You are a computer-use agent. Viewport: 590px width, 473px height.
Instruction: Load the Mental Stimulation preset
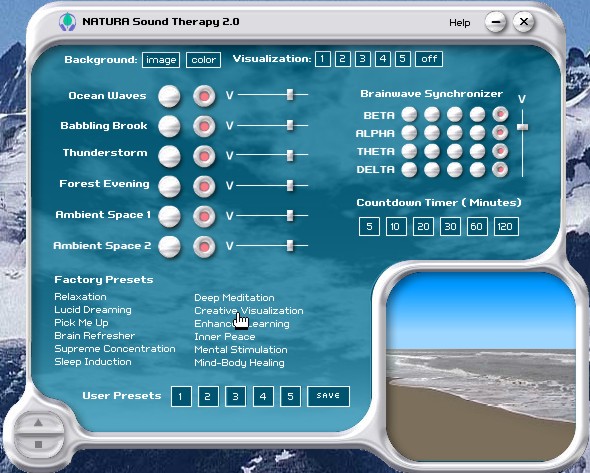pos(241,350)
